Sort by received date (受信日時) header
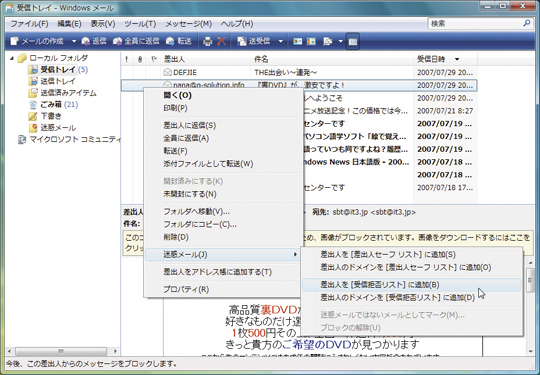Screen dimensions: 540x375 [445, 59]
